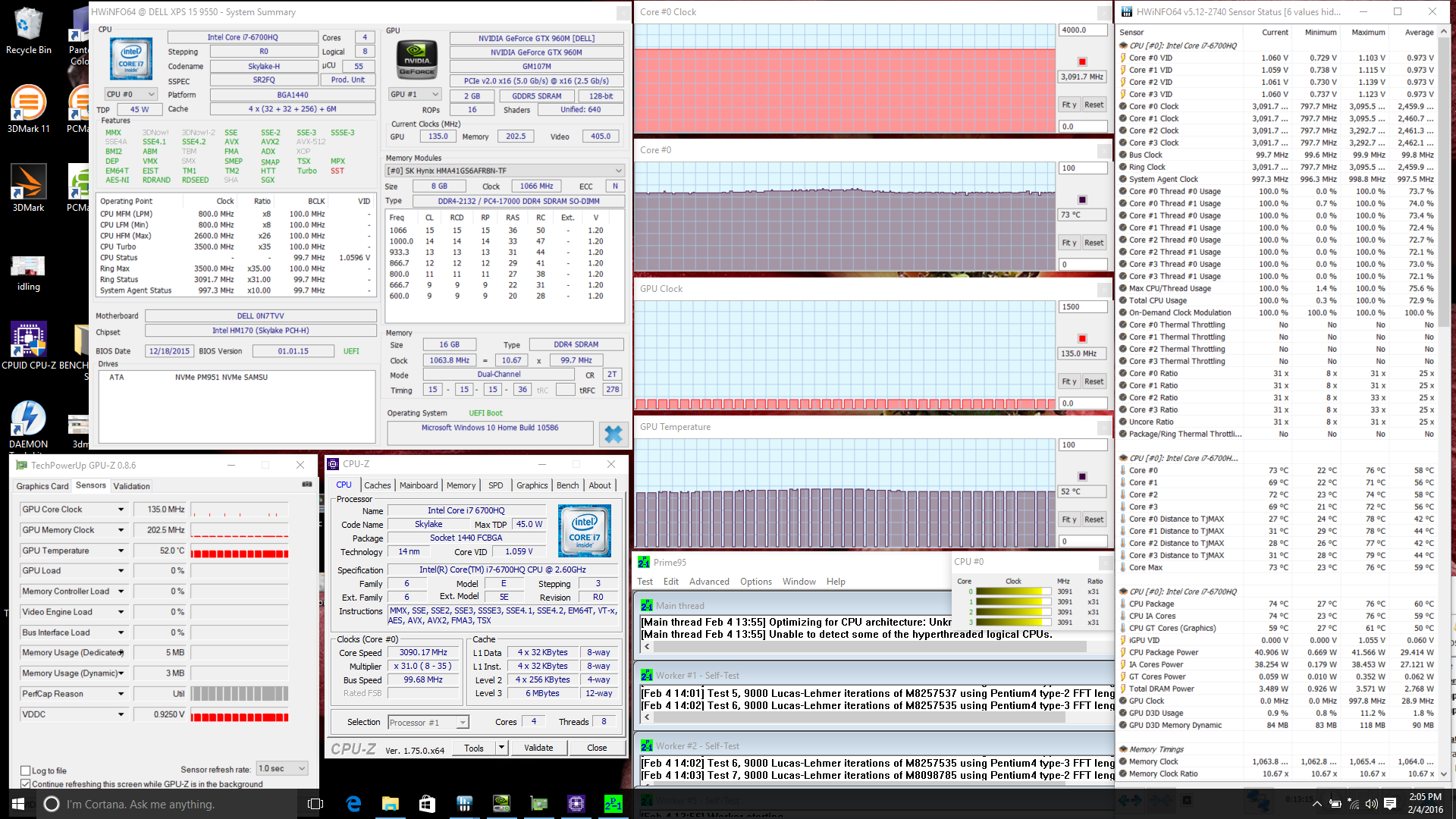
Task: Open the idling file on the desktop
Action: point(28,273)
